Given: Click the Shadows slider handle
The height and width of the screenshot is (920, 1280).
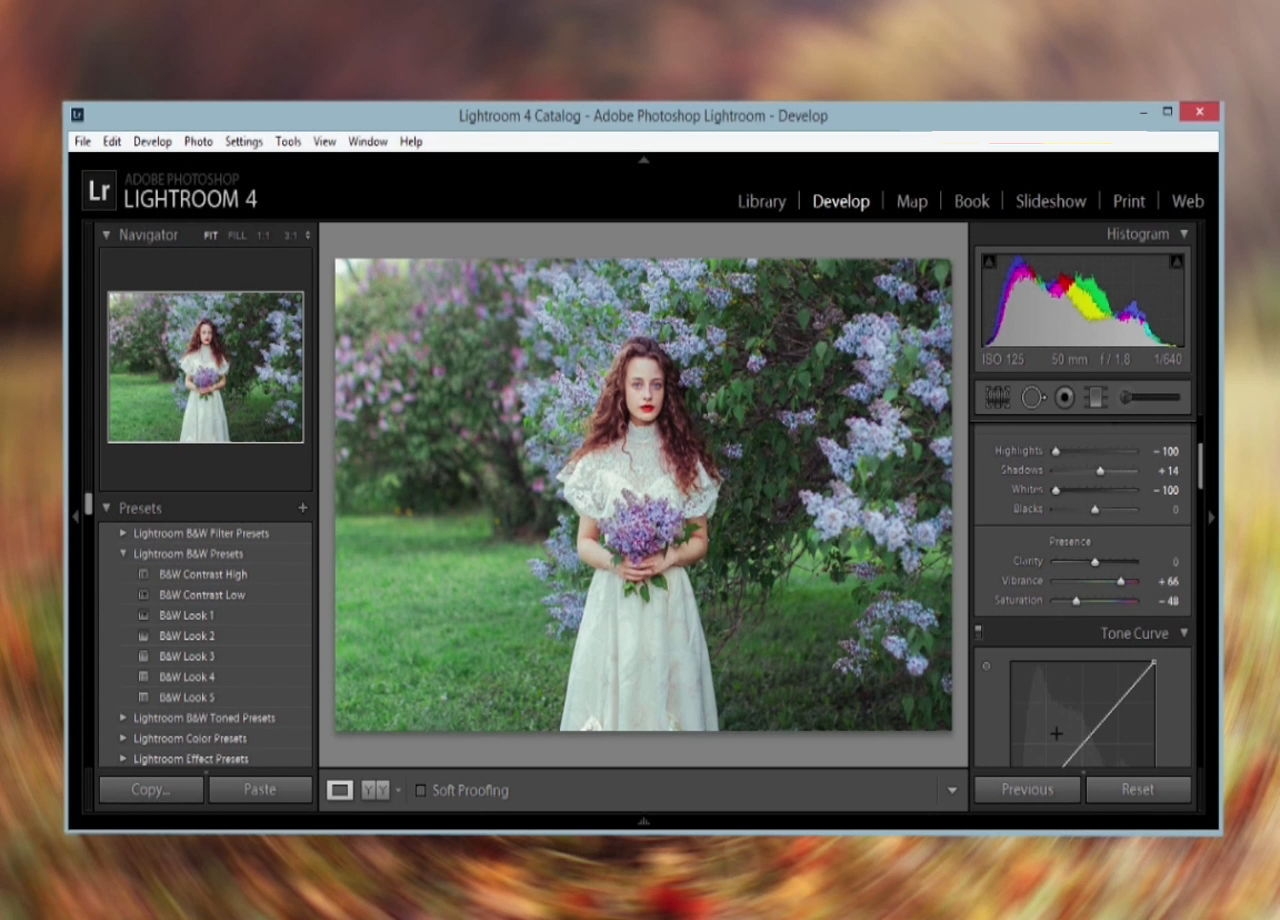Looking at the screenshot, I should [x=1101, y=471].
